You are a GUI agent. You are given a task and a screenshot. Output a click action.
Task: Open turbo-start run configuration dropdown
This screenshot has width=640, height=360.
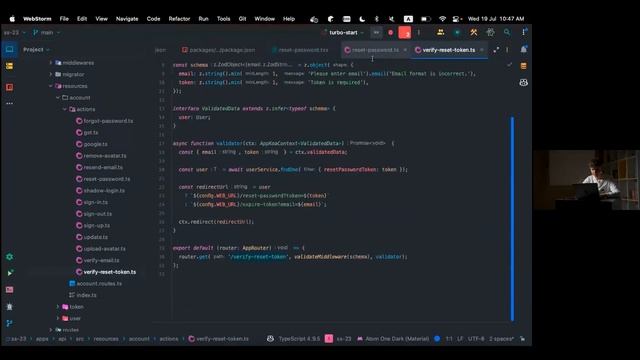click(343, 32)
